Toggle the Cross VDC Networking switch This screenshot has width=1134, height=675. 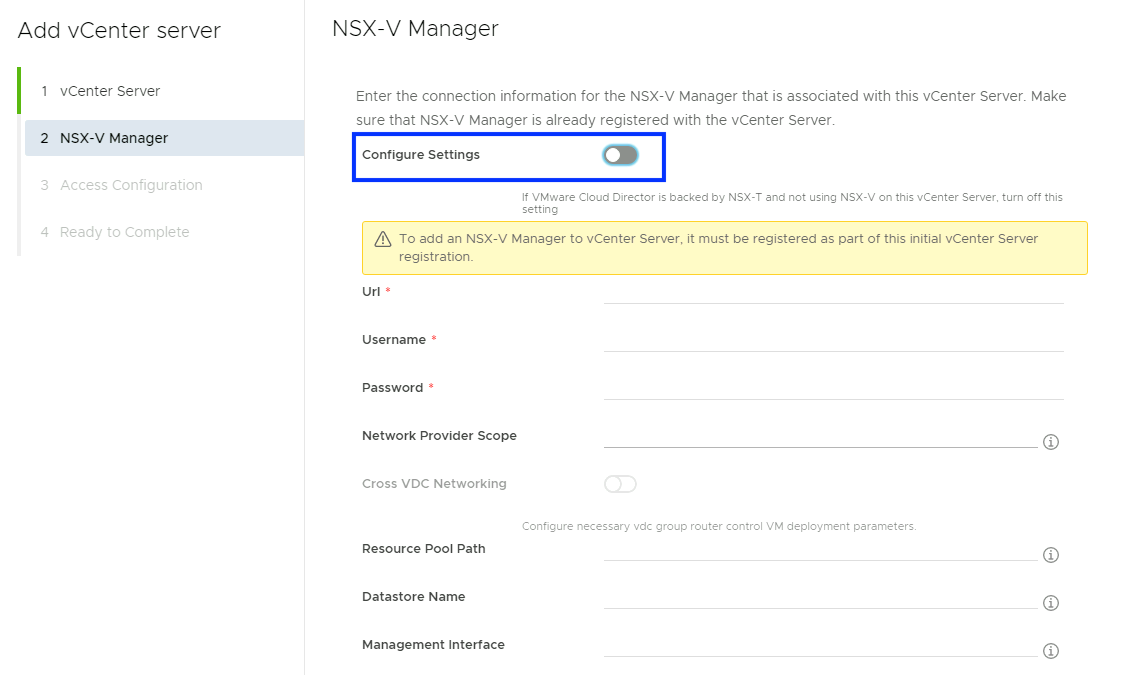[620, 484]
